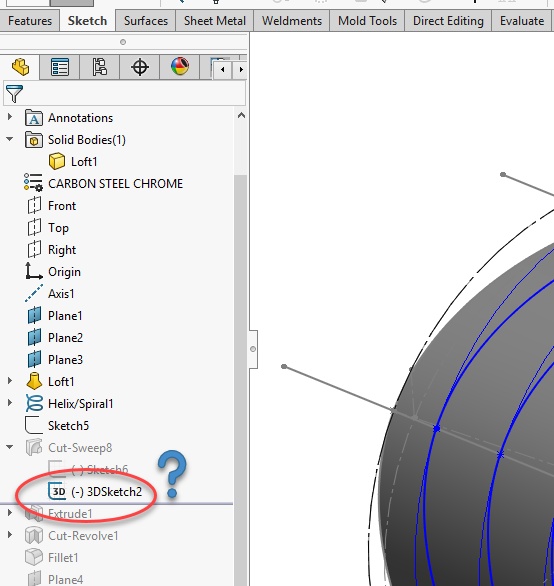
Task: Open the DimXpertManager crosshair tab
Action: click(140, 67)
